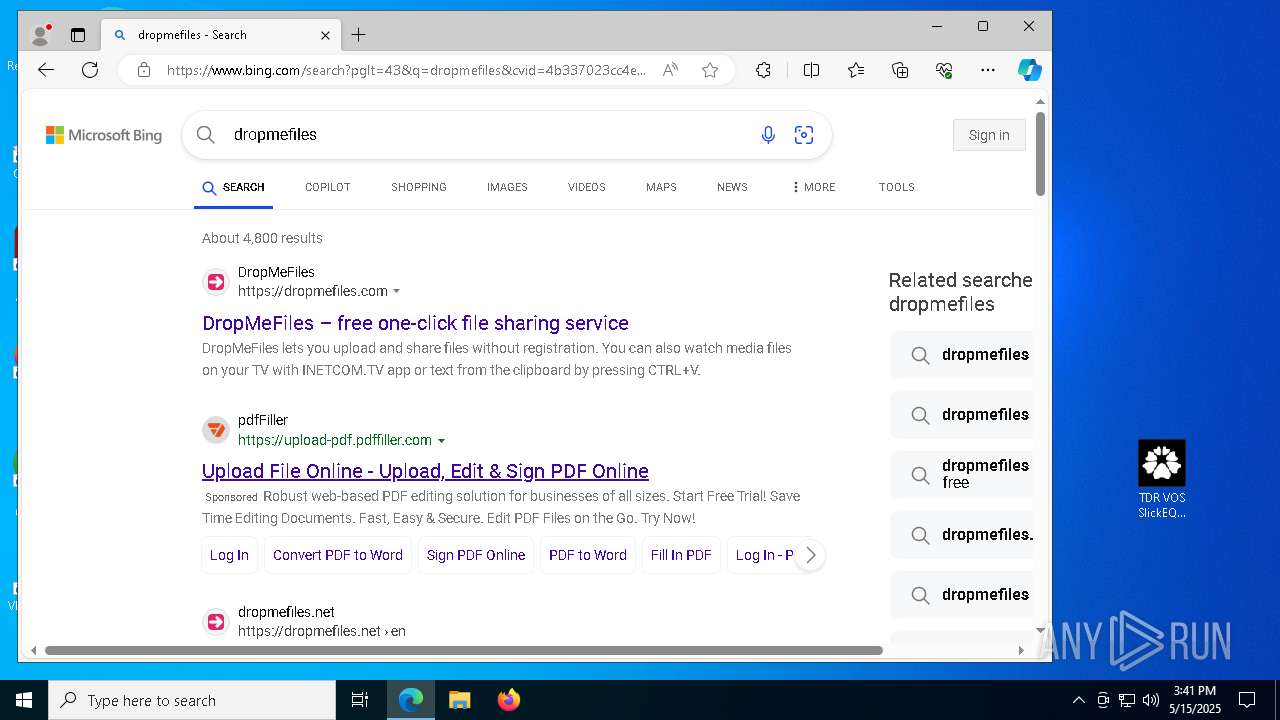
Task: Switch to the SHOPPING tab
Action: pos(419,187)
